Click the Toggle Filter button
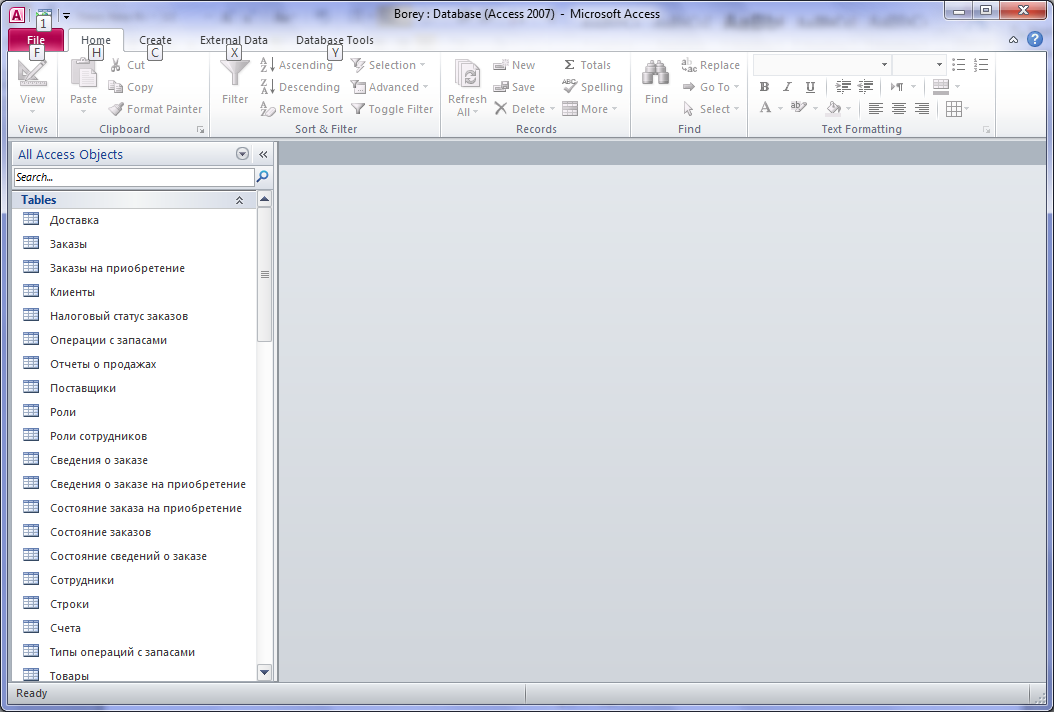The height and width of the screenshot is (712, 1054). click(393, 109)
